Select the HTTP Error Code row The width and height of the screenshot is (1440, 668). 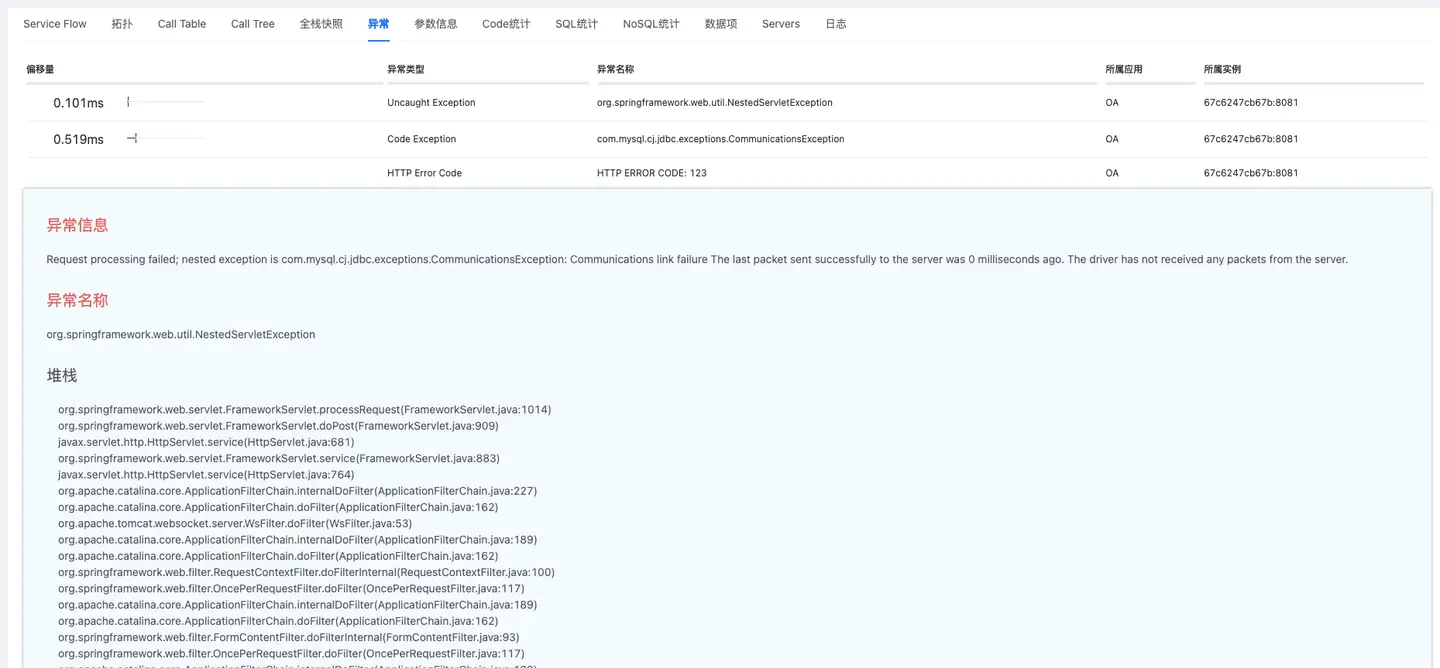pyautogui.click(x=424, y=173)
